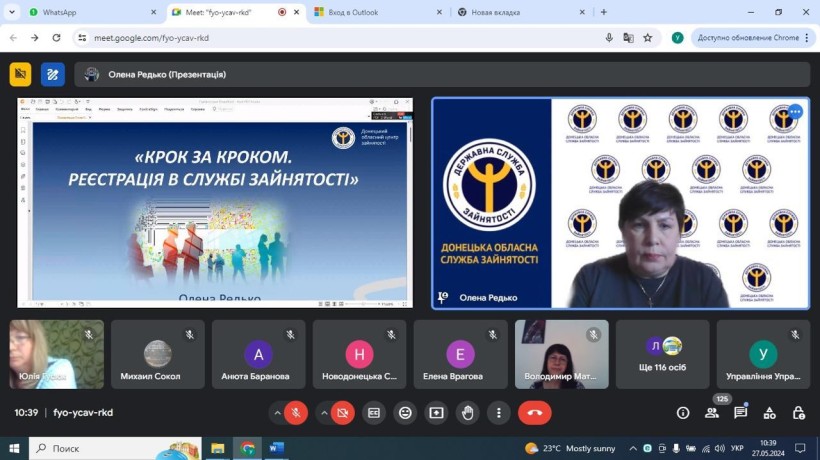Bookmark this page with star icon

pyautogui.click(x=648, y=38)
